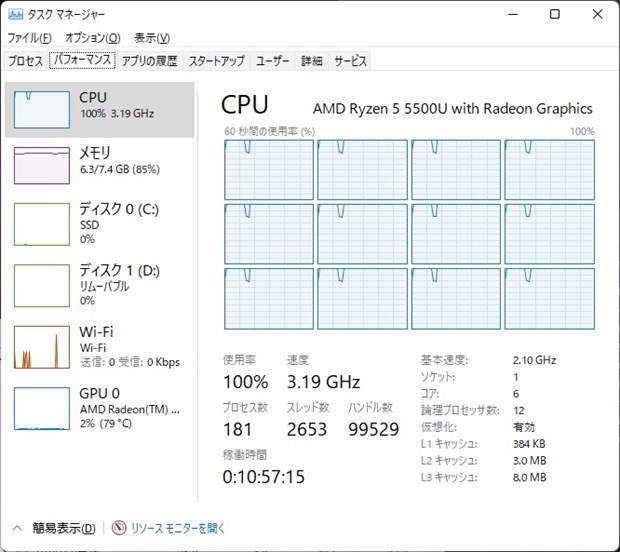The image size is (620, 552).
Task: Collapse view with 簡易表示 chevron
Action: (17, 528)
